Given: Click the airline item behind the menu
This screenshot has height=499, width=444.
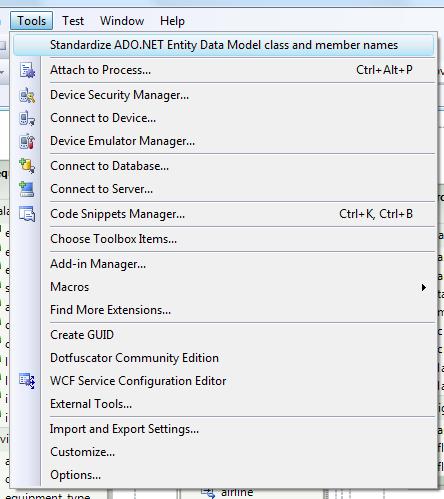Looking at the screenshot, I should click(x=237, y=493).
